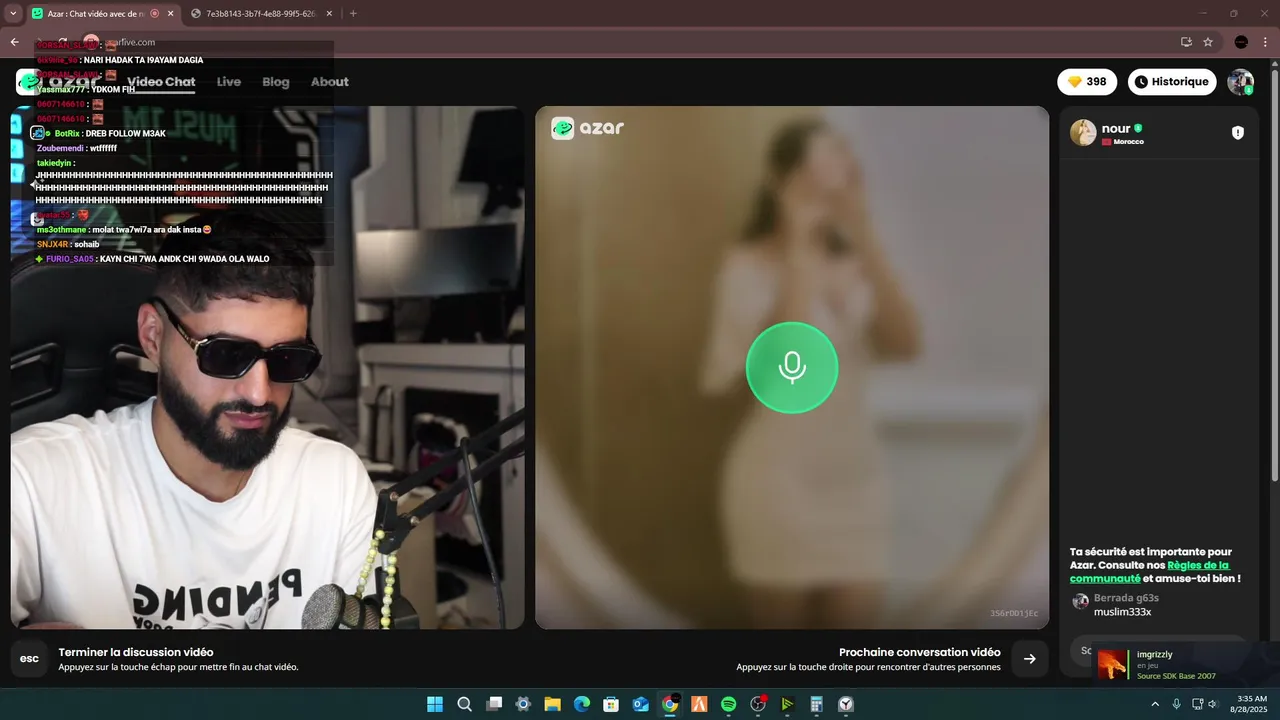The height and width of the screenshot is (720, 1280).
Task: Click the report shield icon beside nour
Action: tap(1237, 133)
